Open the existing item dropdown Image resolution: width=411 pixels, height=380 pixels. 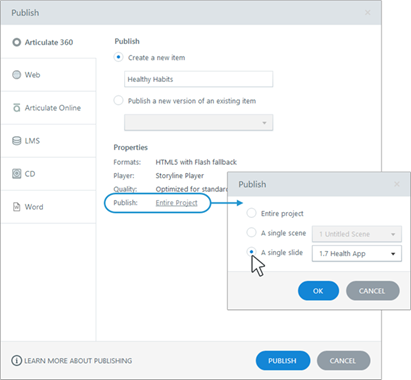[x=199, y=123]
